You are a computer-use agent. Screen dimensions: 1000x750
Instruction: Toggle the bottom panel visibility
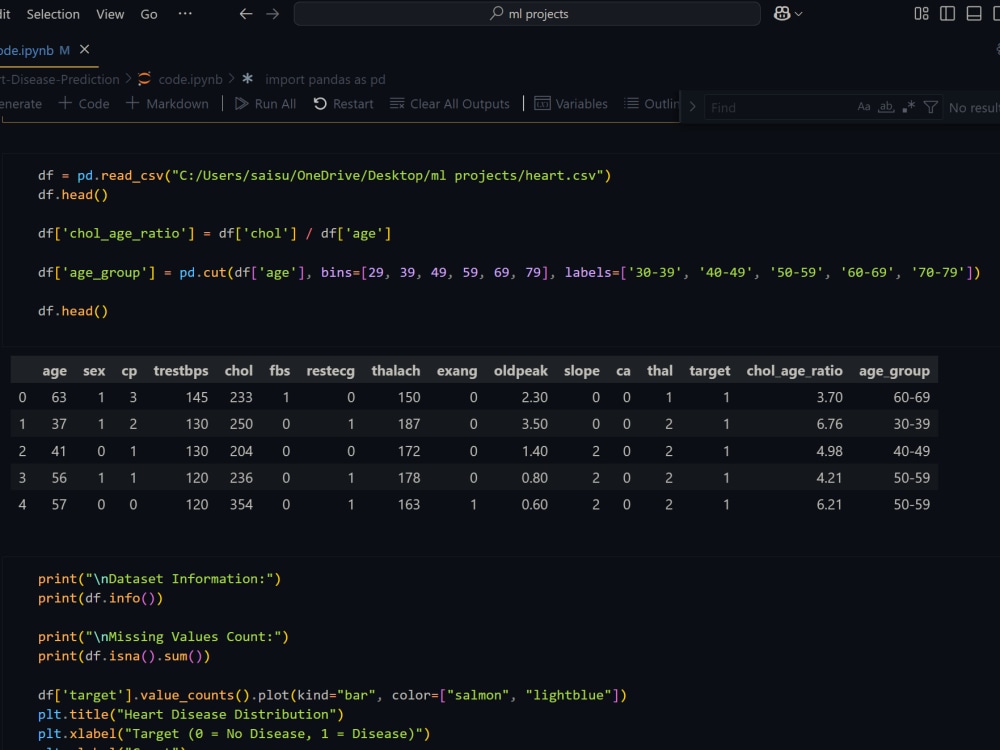[974, 13]
